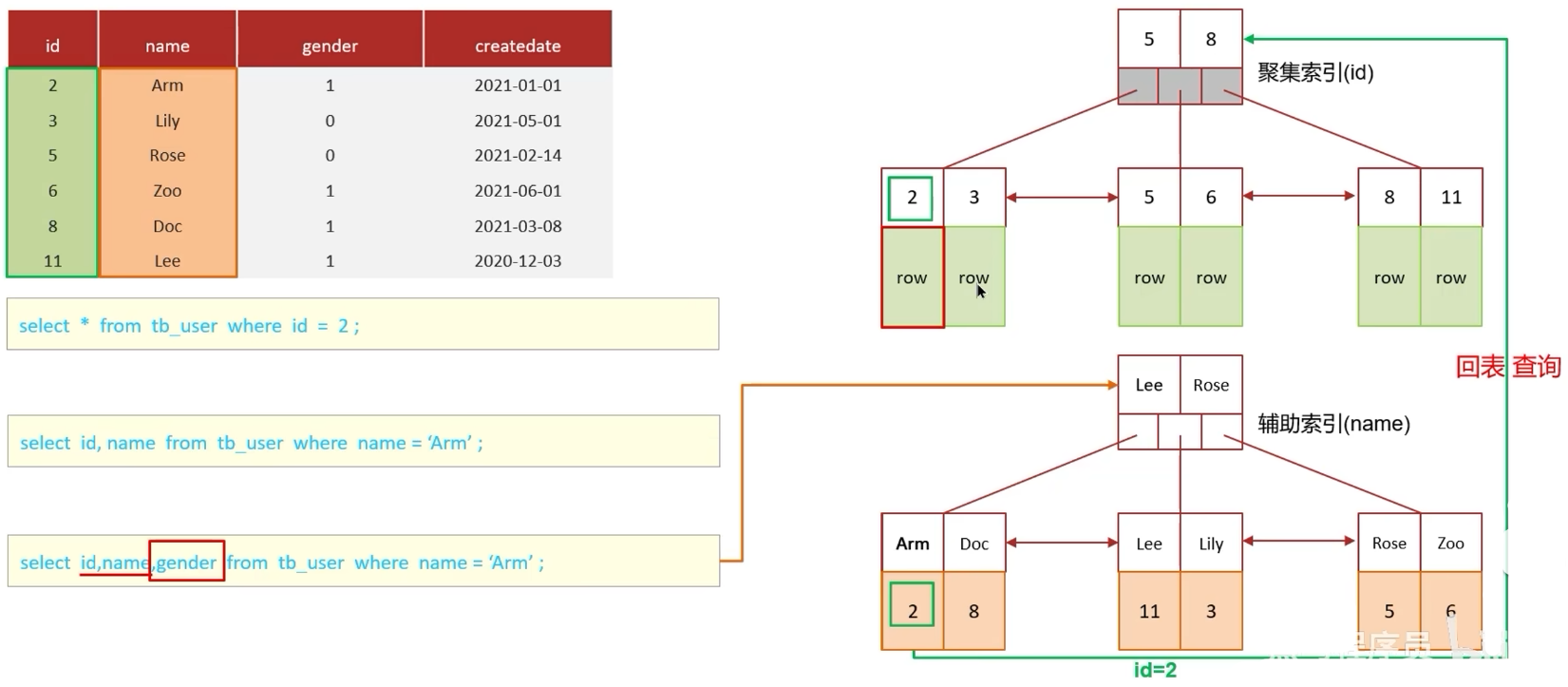The image size is (1568, 687).
Task: Click the 'select * from tb_user where id = 2' box
Action: pos(363,324)
